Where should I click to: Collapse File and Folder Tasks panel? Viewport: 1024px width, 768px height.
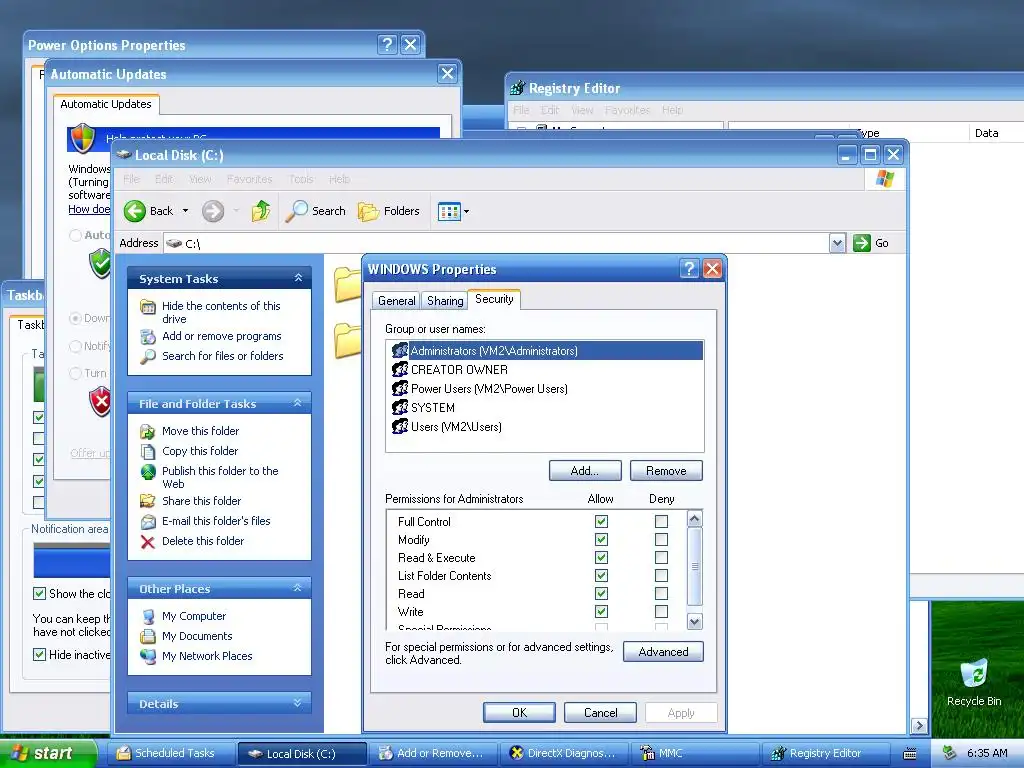tap(298, 403)
